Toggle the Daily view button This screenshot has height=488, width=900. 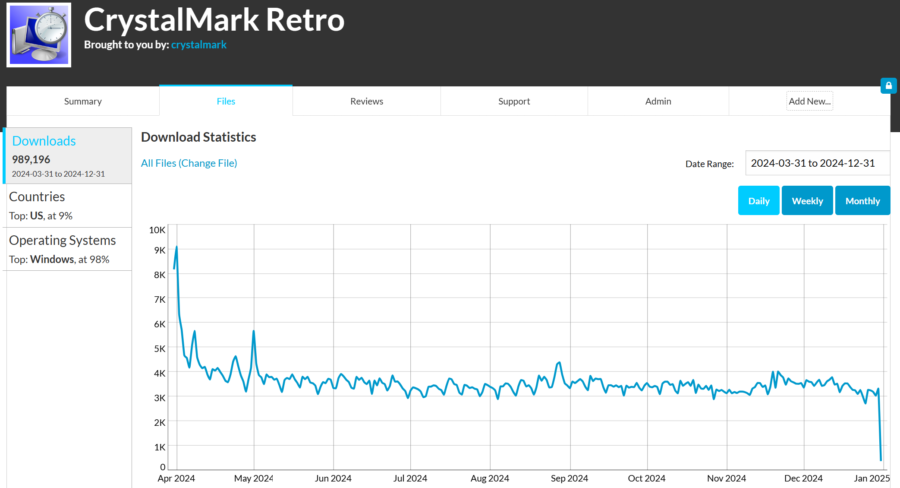tap(759, 201)
